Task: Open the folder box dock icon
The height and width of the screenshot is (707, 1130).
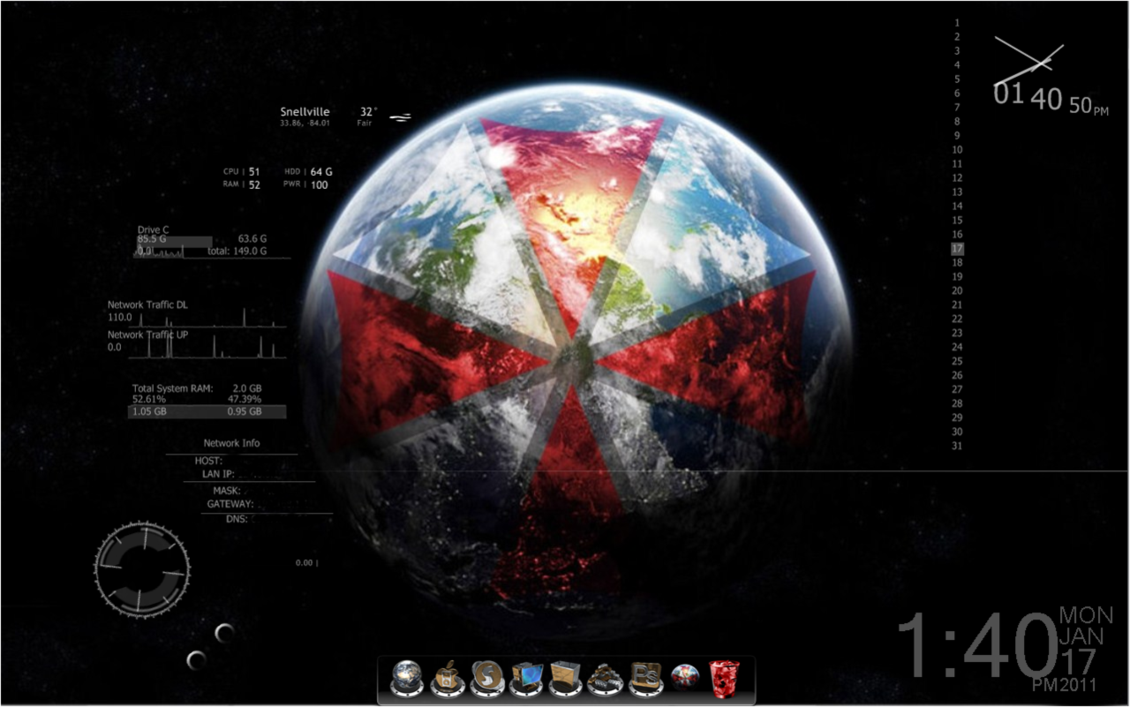Action: [566, 678]
